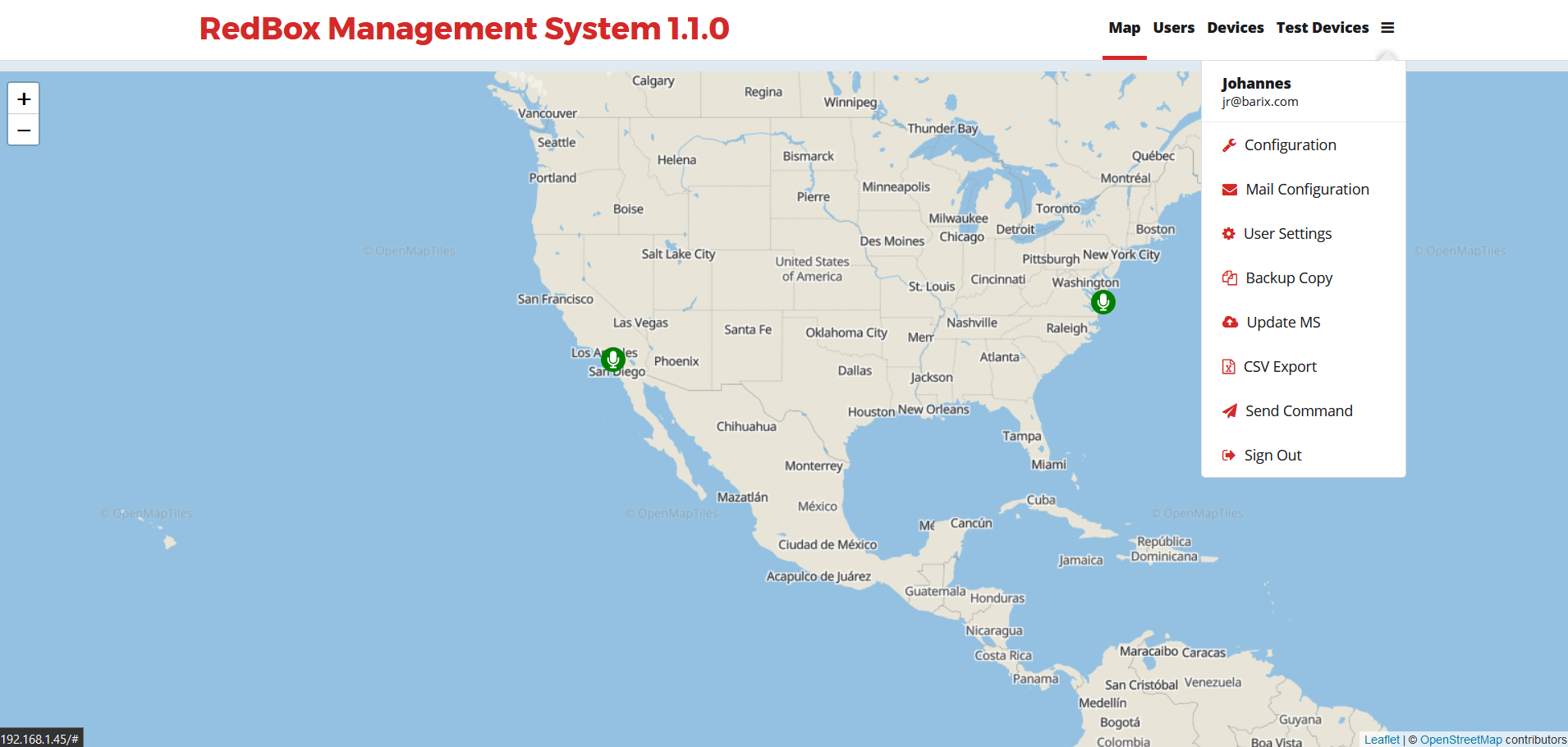Zoom in the map with plus button
1568x747 pixels.
(x=24, y=99)
